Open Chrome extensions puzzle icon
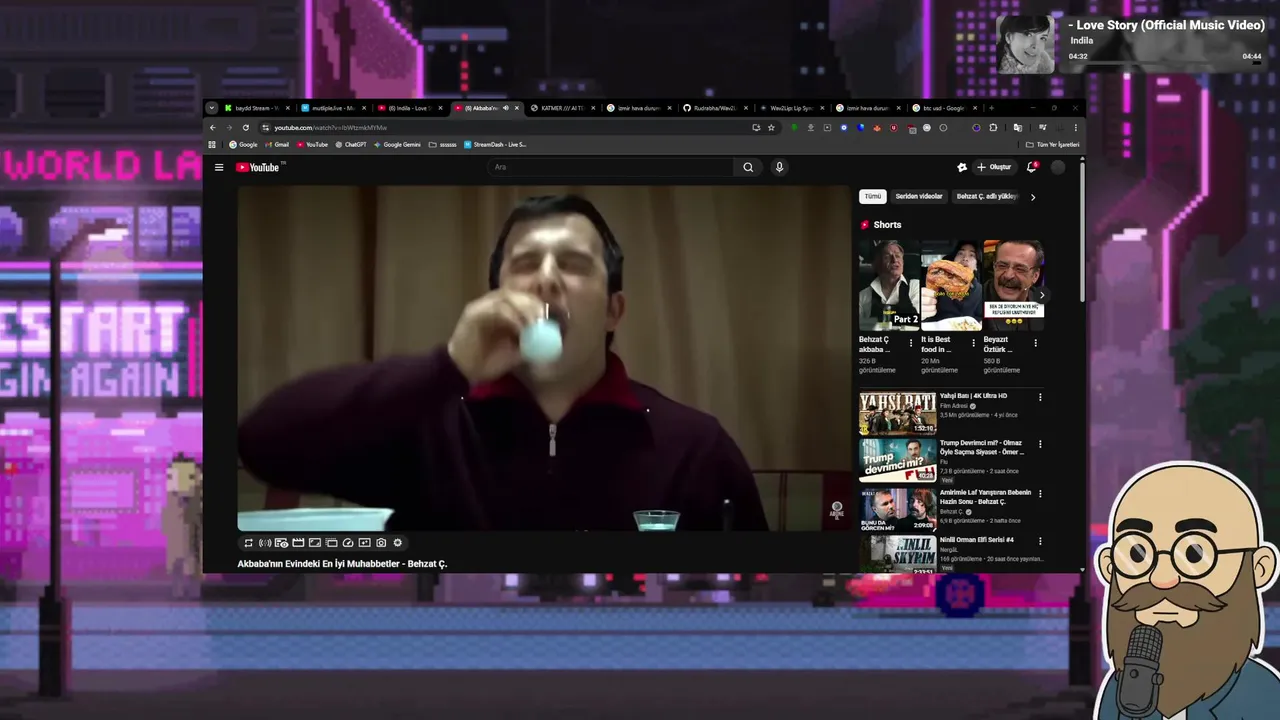This screenshot has width=1280, height=720. [993, 127]
